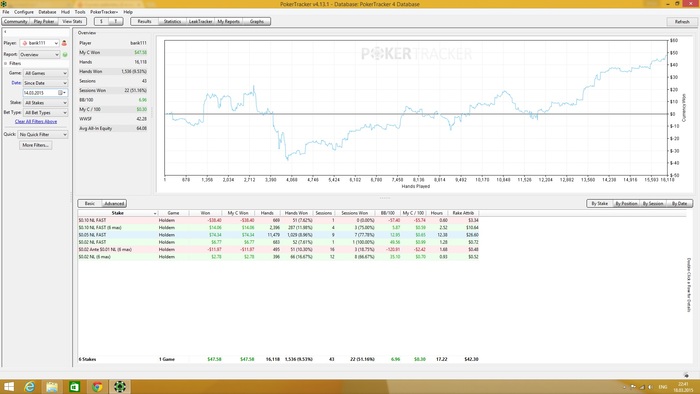Click the Clear All Filters Above link
700x394 pixels.
36,121
